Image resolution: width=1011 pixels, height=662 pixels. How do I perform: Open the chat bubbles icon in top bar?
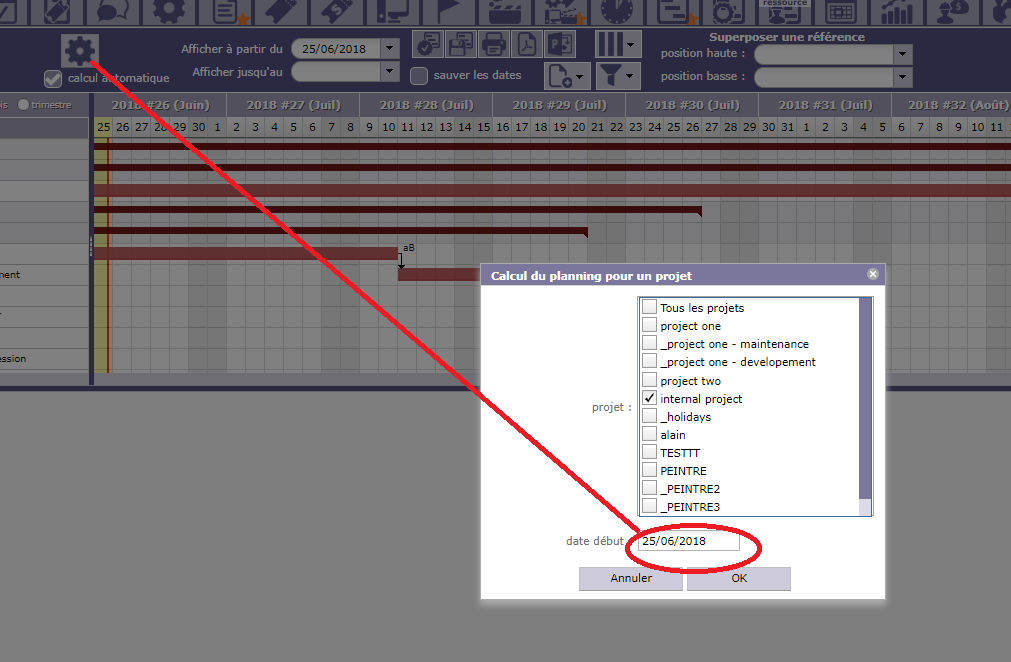[112, 11]
